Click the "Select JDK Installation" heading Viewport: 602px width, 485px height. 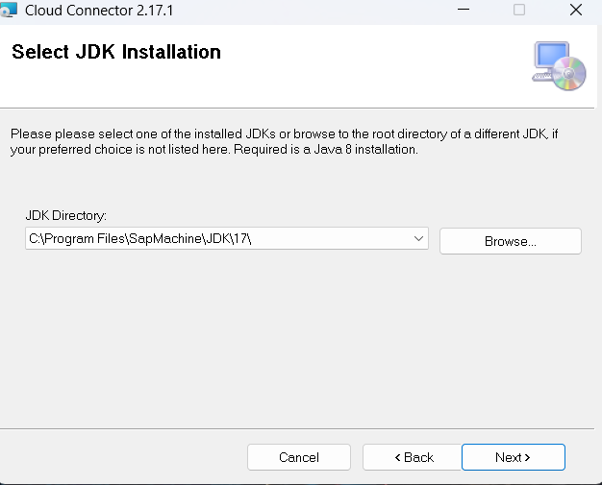point(116,52)
